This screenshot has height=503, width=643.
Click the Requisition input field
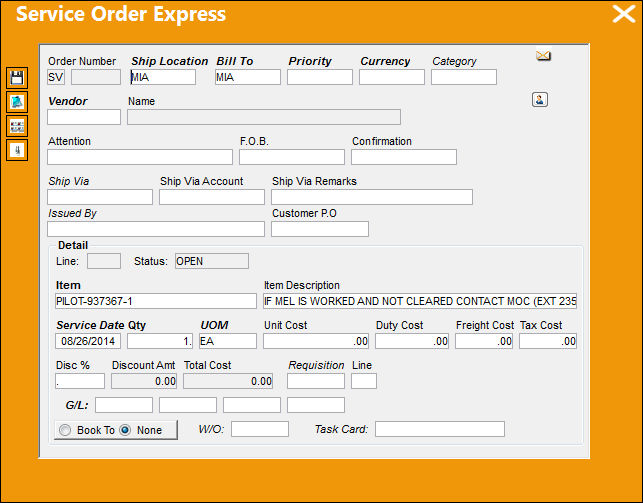coord(316,381)
